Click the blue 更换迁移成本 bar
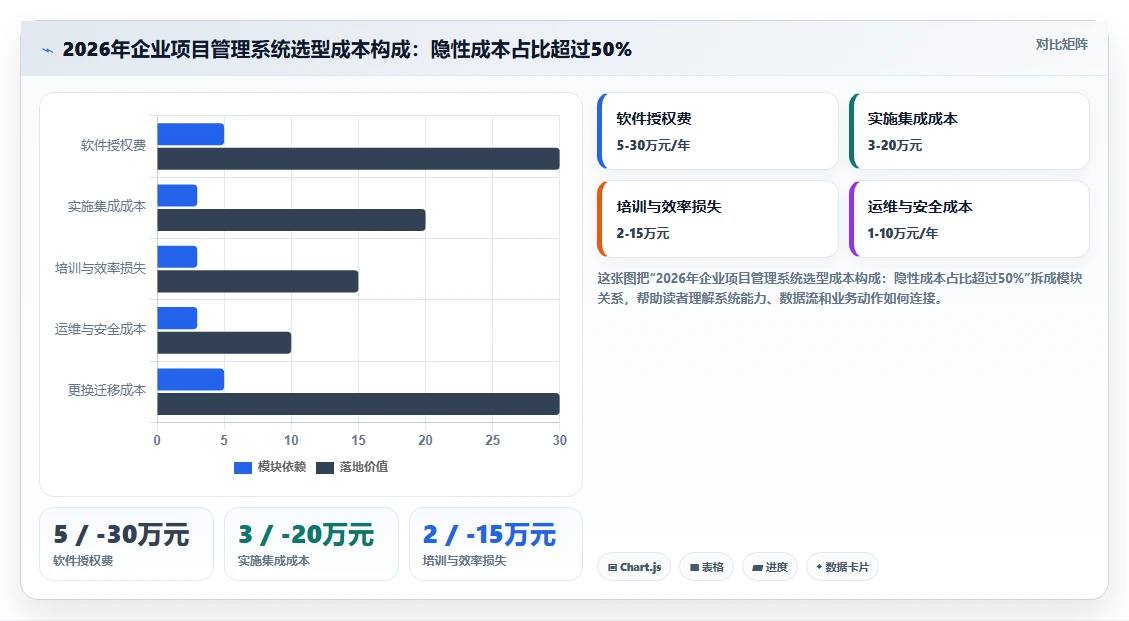 190,379
